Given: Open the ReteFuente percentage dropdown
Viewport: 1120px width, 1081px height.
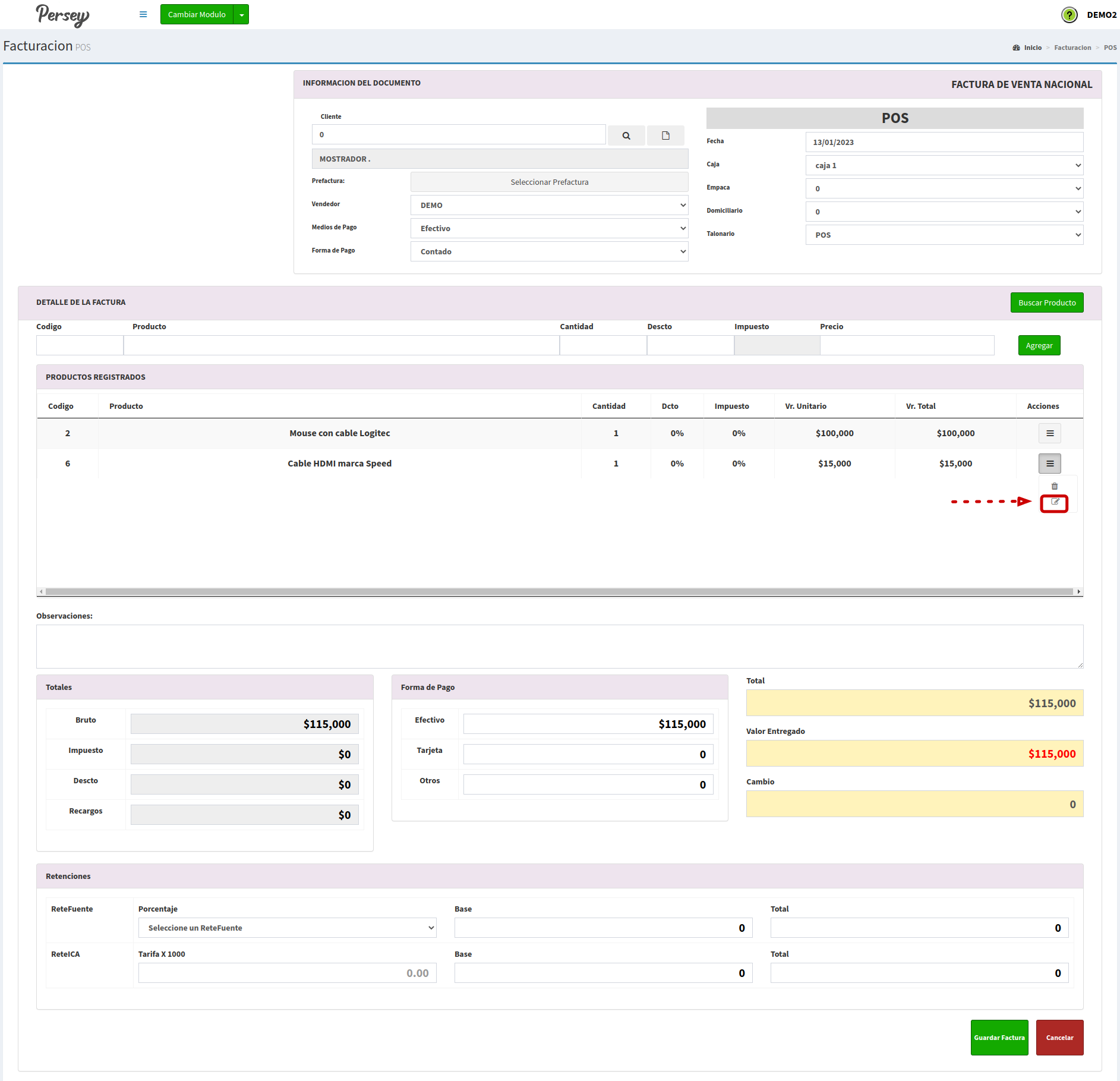Looking at the screenshot, I should 287,928.
